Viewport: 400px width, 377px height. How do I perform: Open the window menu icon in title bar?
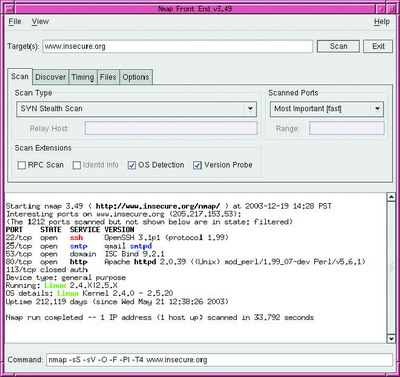coord(9,8)
